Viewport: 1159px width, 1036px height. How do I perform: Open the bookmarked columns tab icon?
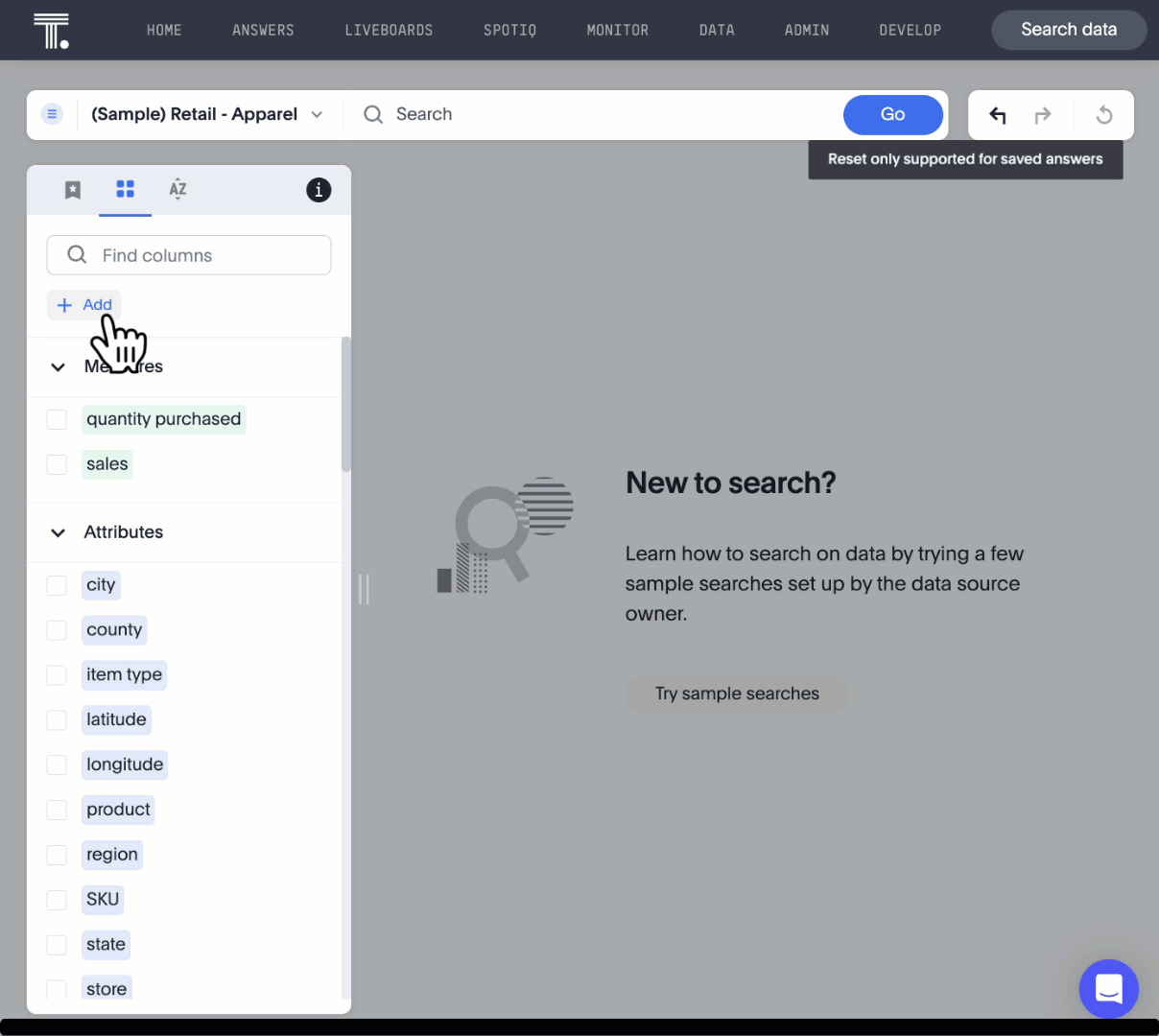click(x=73, y=190)
